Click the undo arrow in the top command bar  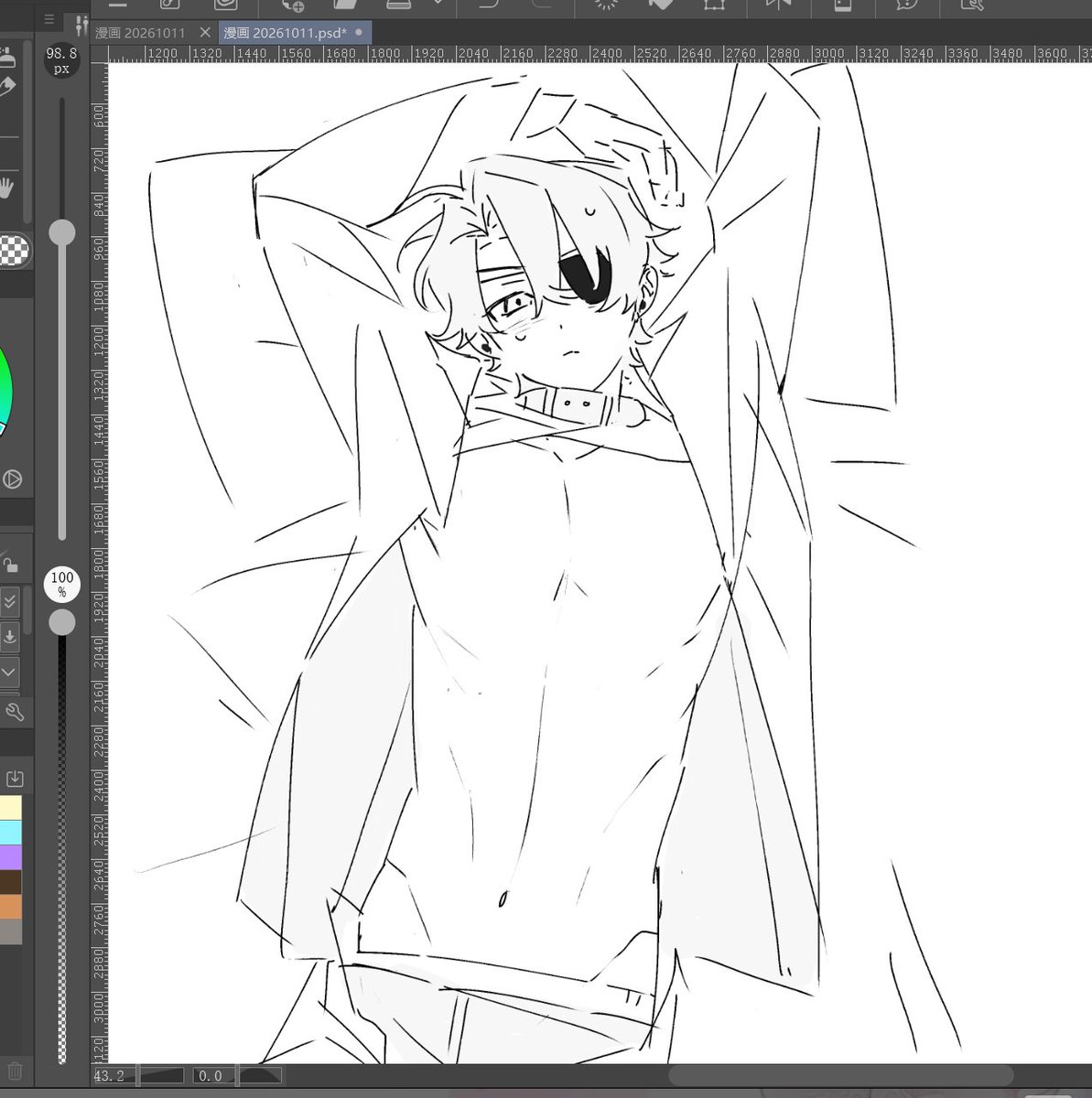click(x=489, y=4)
